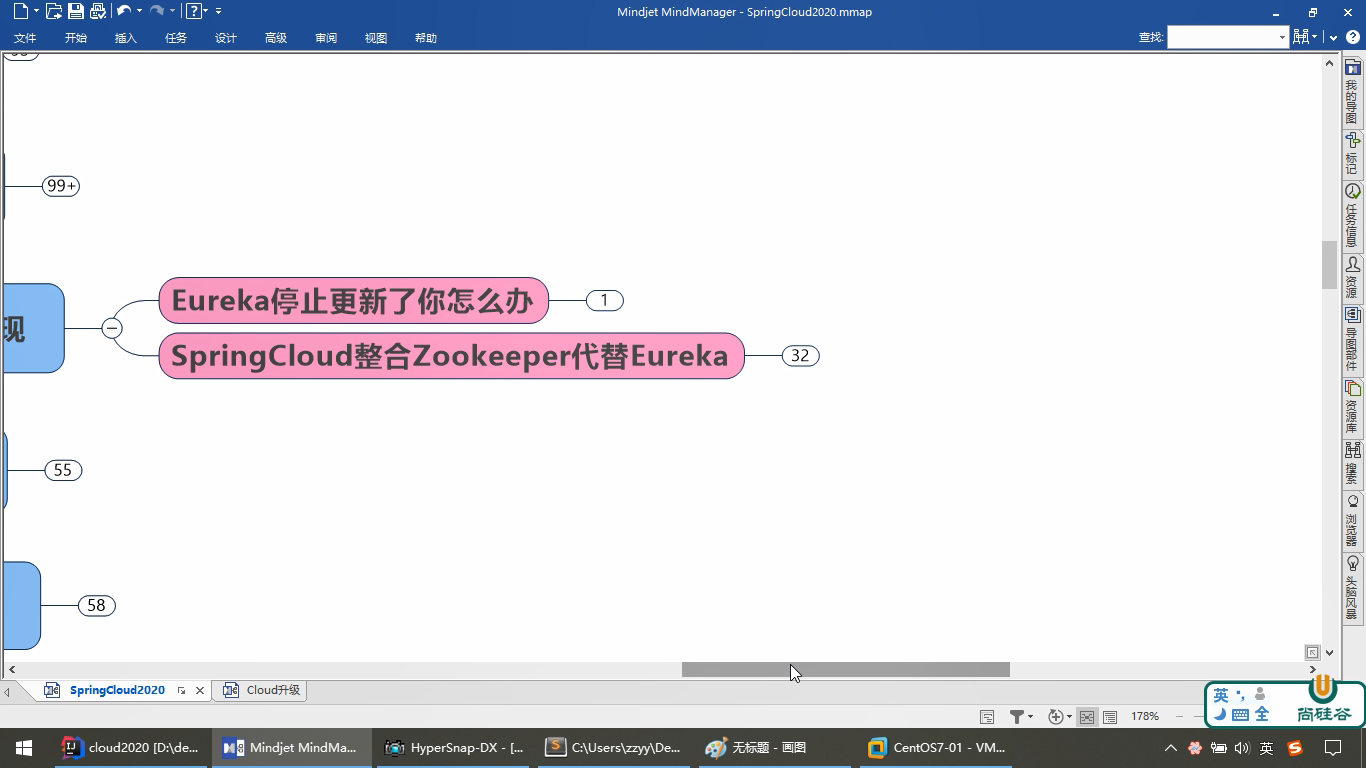
Task: Open the 插入 ribbon tab
Action: (x=126, y=38)
